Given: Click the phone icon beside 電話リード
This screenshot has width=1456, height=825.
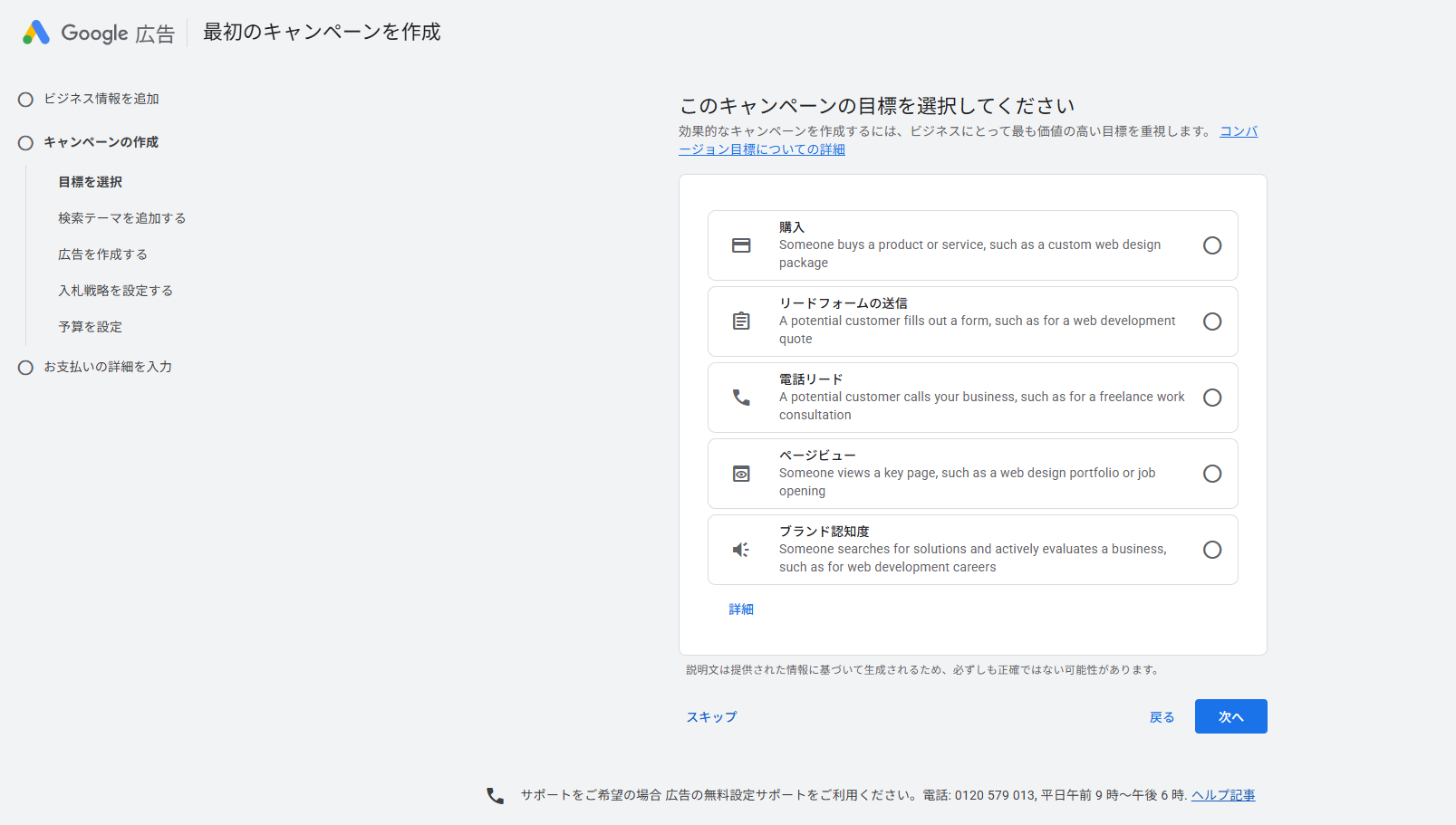Looking at the screenshot, I should 742,397.
